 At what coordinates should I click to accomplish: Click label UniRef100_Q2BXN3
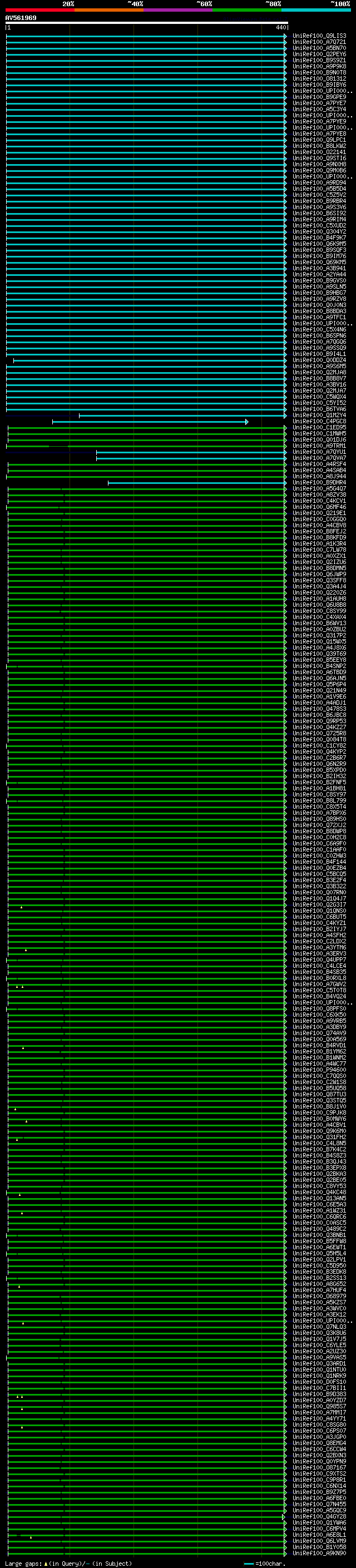tap(319, 1456)
